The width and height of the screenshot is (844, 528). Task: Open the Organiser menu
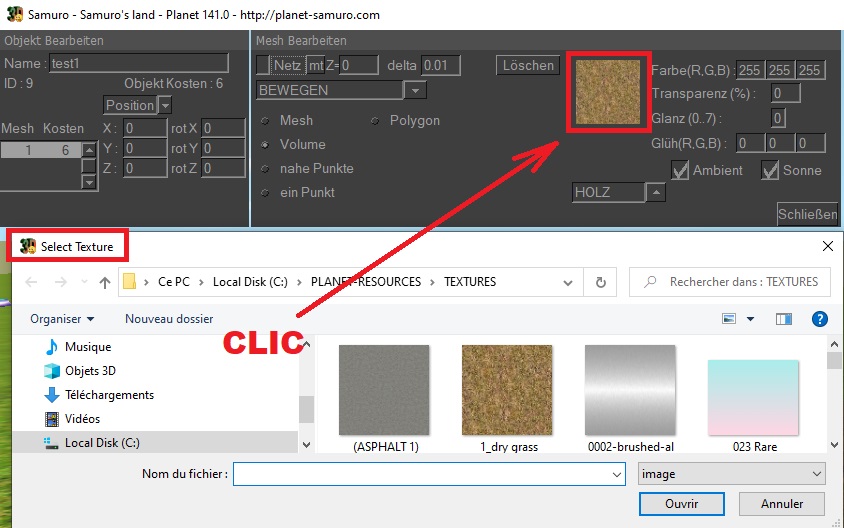pos(62,319)
